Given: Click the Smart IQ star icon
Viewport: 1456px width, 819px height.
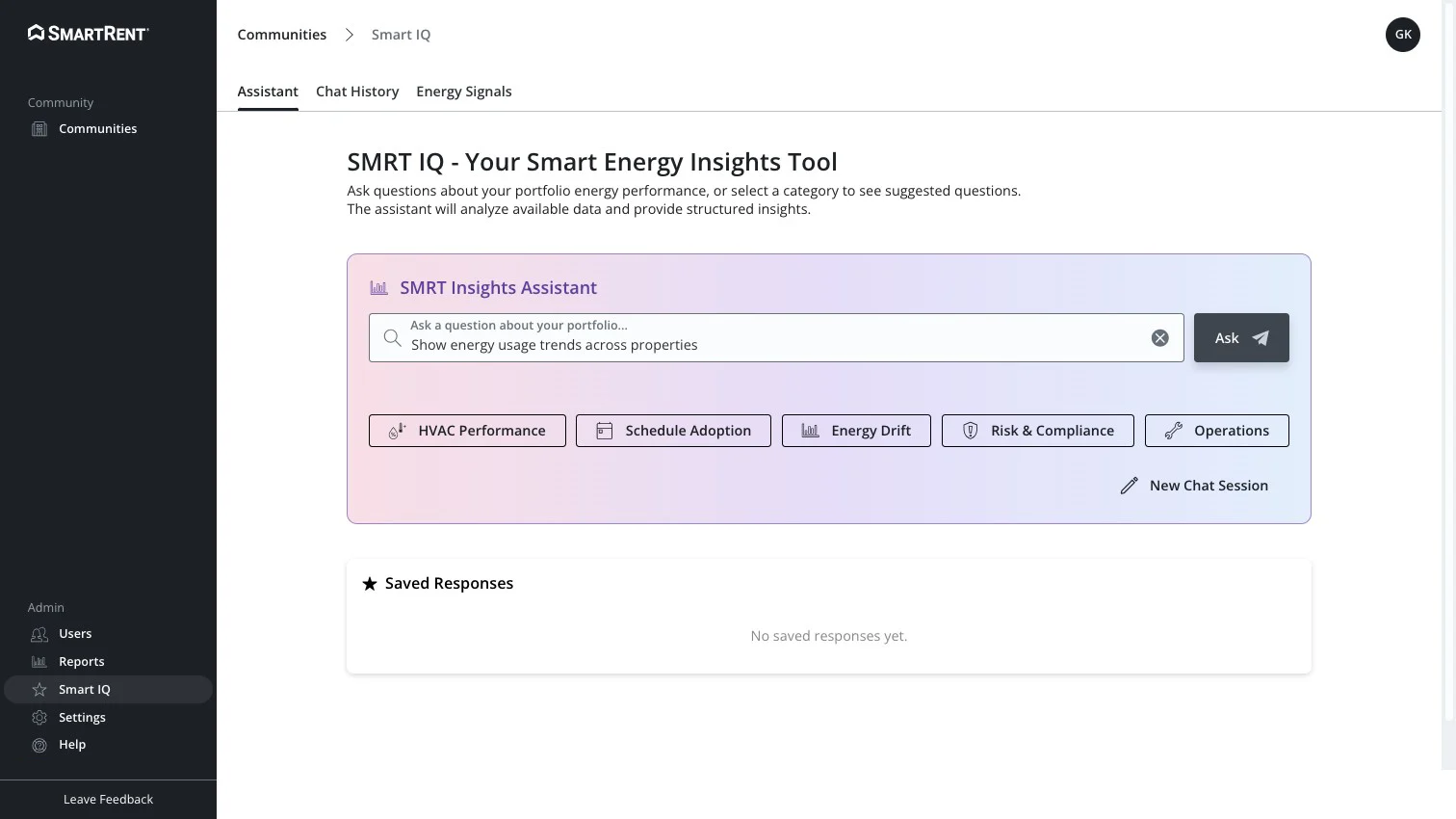Looking at the screenshot, I should click(39, 690).
